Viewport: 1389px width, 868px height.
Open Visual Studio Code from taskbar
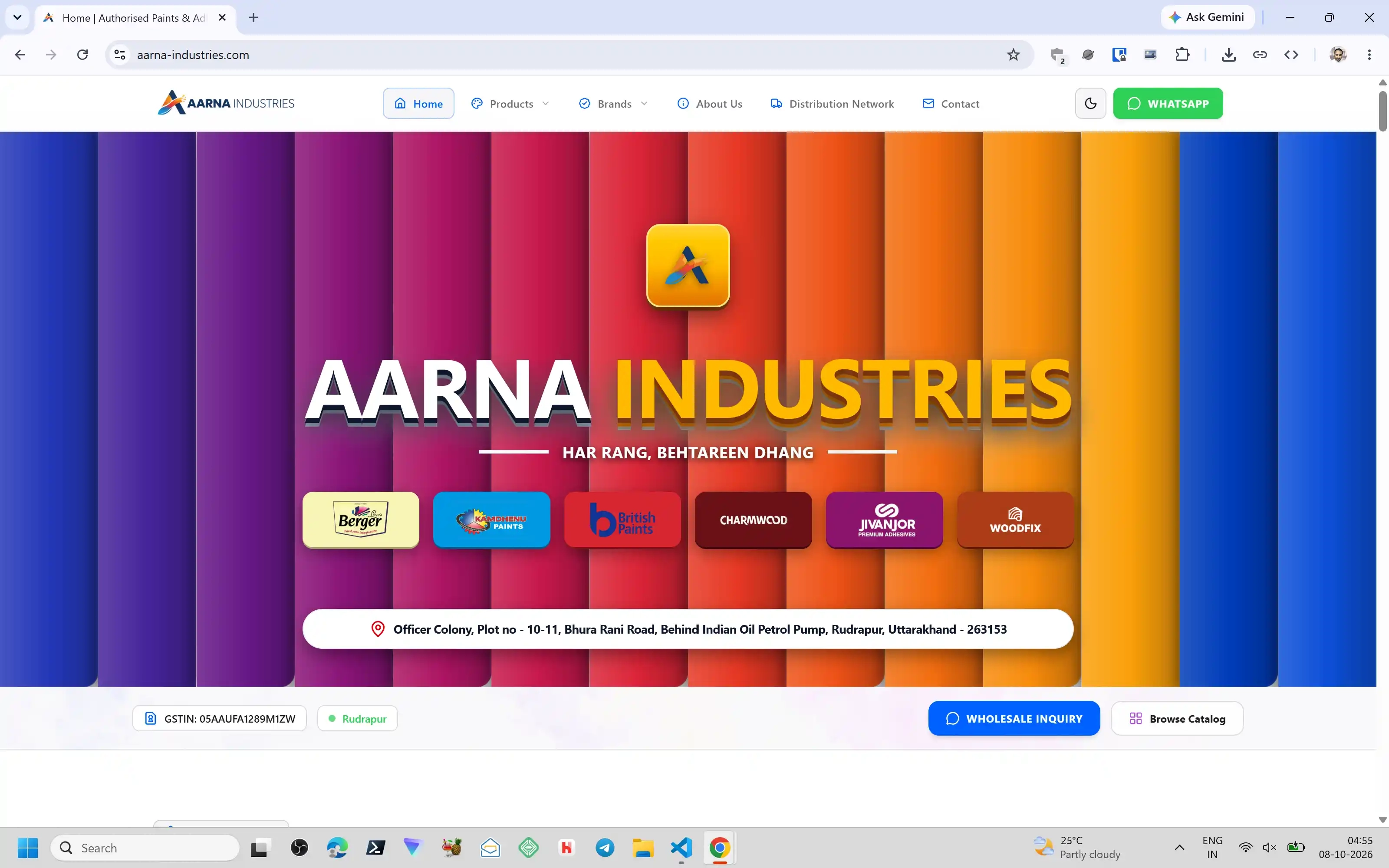pos(681,847)
